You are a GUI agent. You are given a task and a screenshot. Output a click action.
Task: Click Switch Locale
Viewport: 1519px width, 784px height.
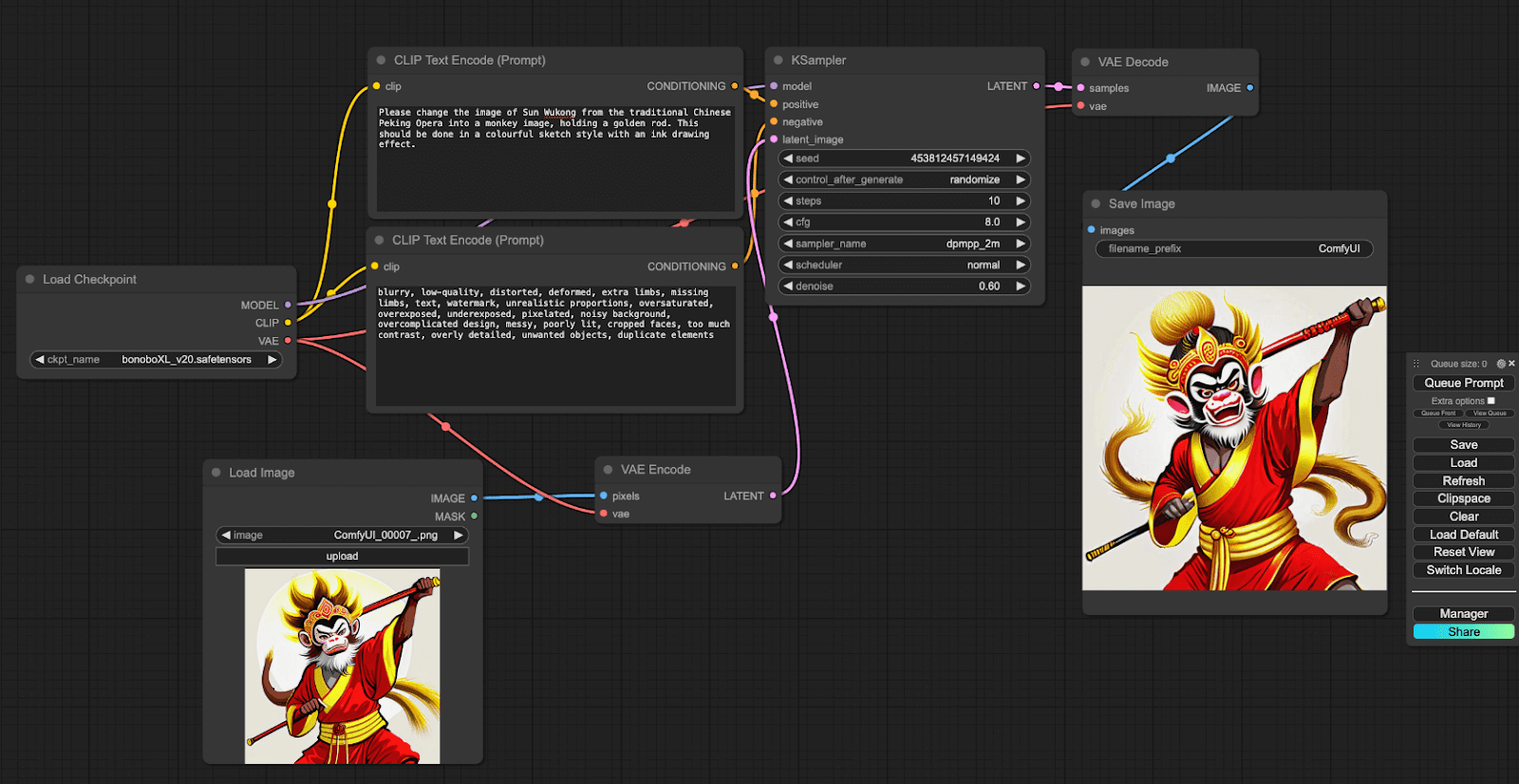pyautogui.click(x=1464, y=569)
